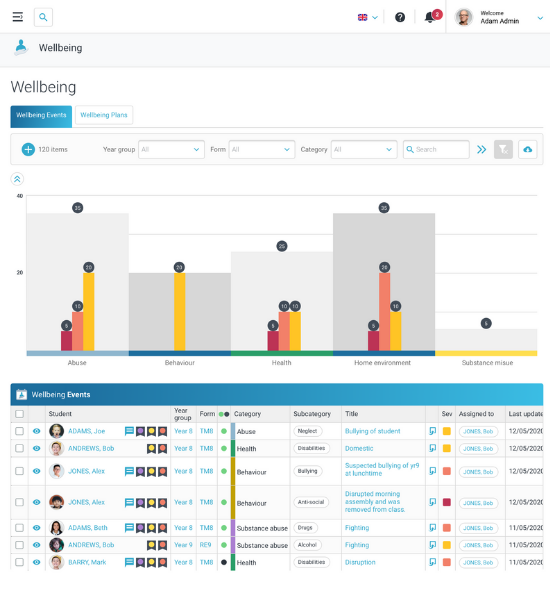Tick the checkbox for ANDREWS, Bob Year 8 row
The width and height of the screenshot is (550, 600).
pos(20,448)
